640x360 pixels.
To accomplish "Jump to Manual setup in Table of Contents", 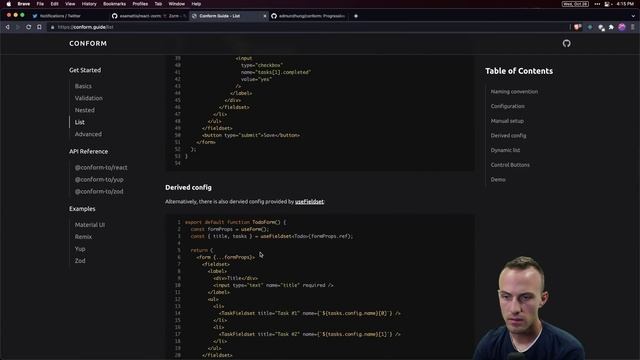I will click(x=507, y=121).
